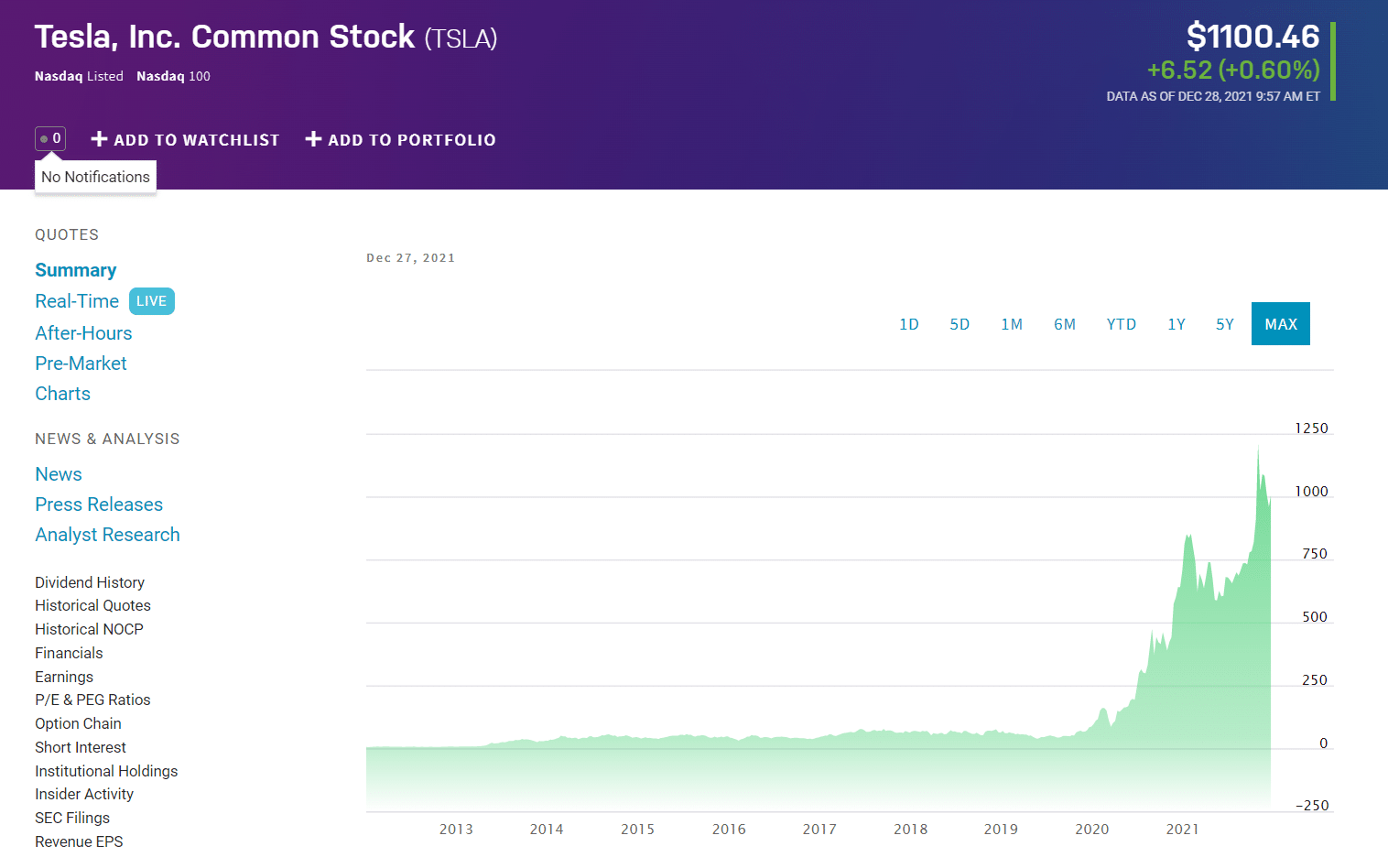Open SEC Filings

[x=72, y=818]
